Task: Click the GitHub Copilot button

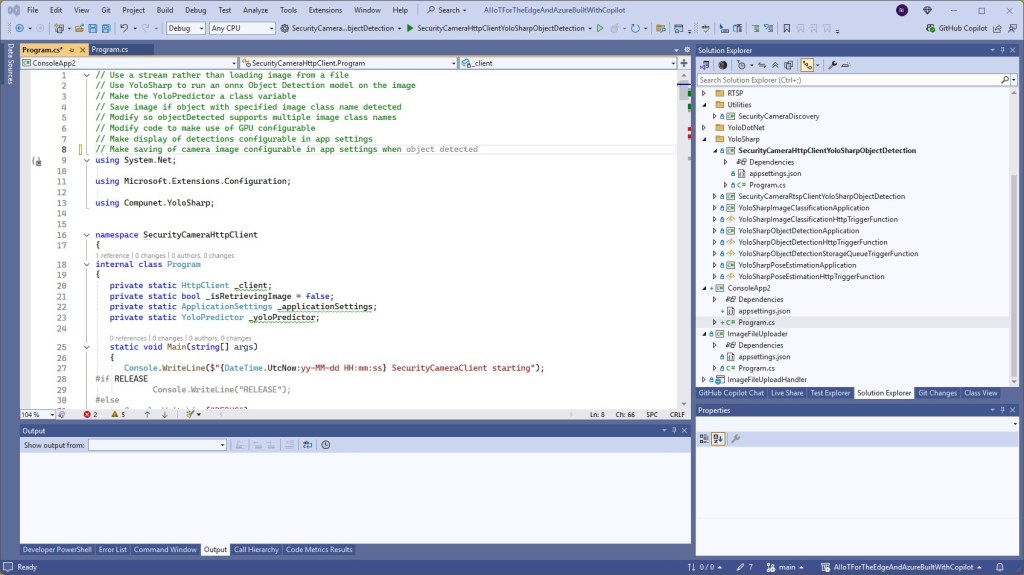Action: [x=955, y=28]
